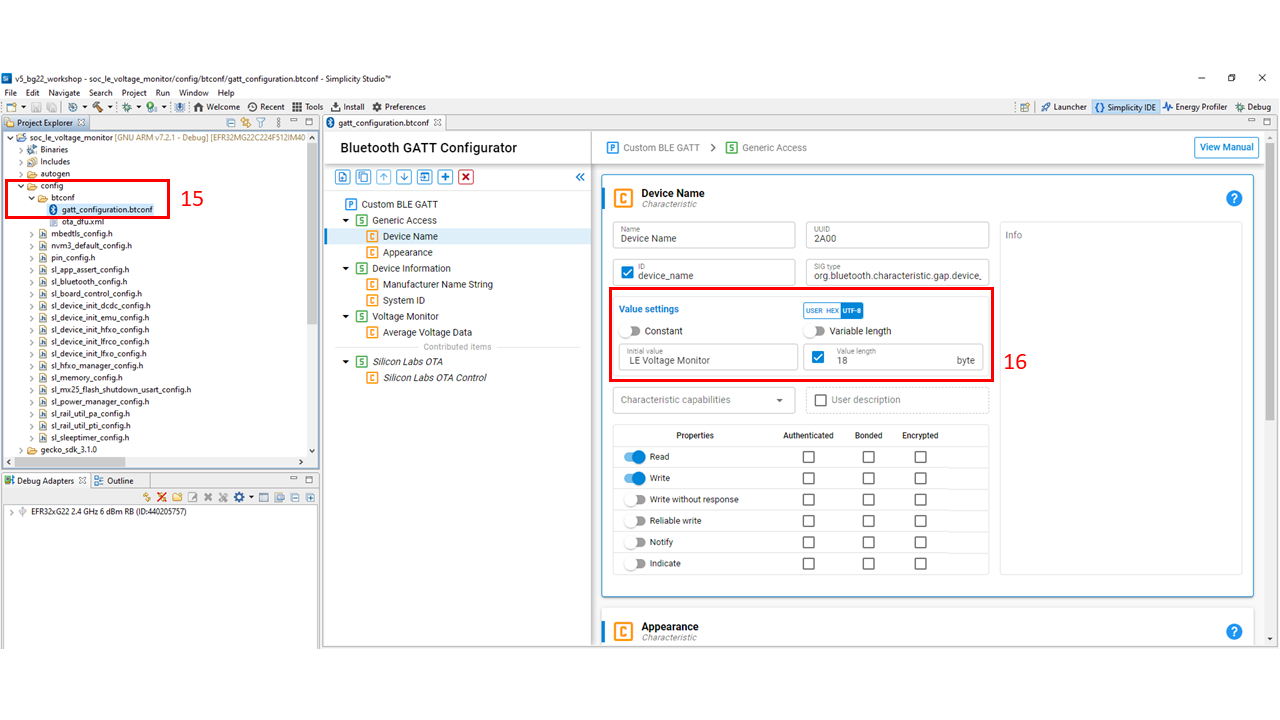Click the Welcome home icon in toolbar
The image size is (1280, 720).
199,107
